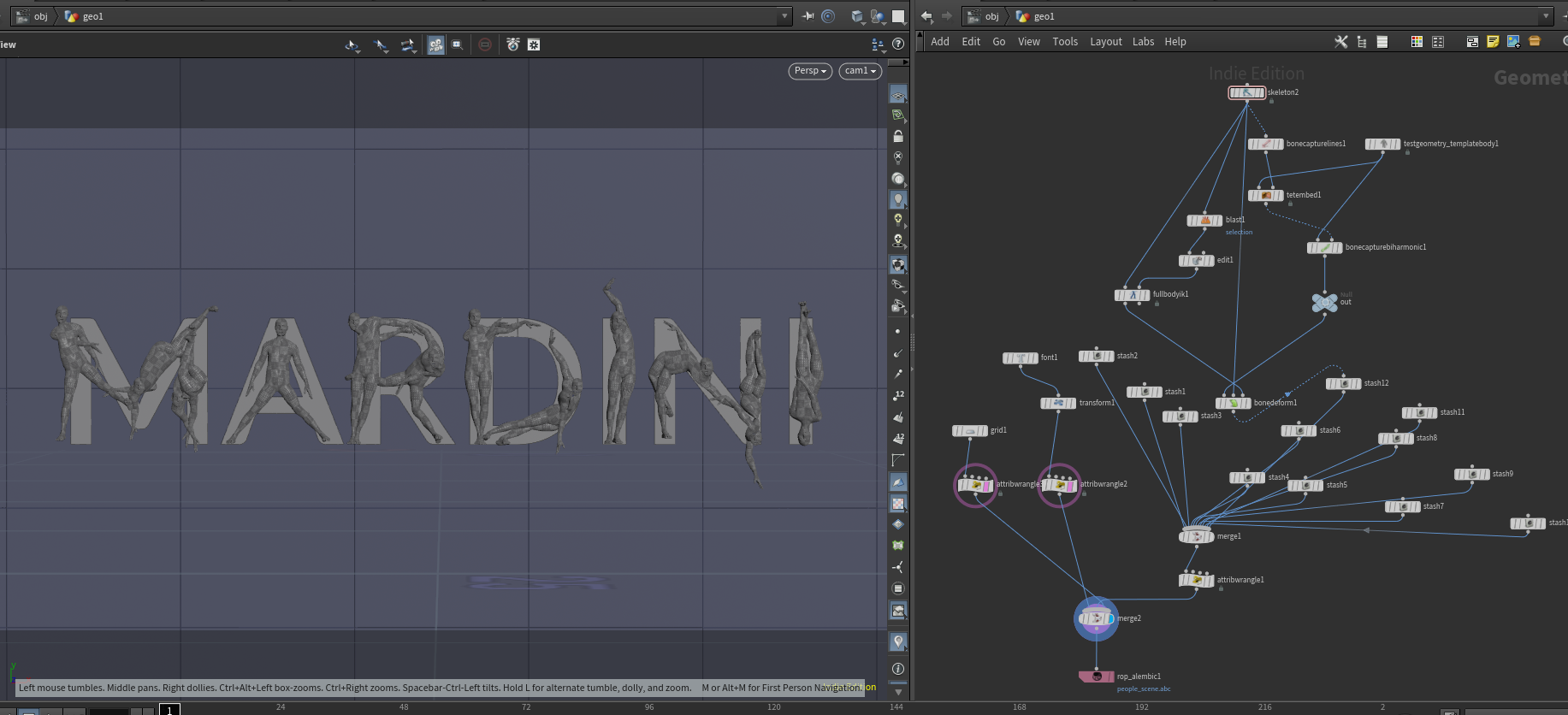This screenshot has width=1568, height=715.
Task: Add a sticky note in network editor
Action: [1493, 41]
